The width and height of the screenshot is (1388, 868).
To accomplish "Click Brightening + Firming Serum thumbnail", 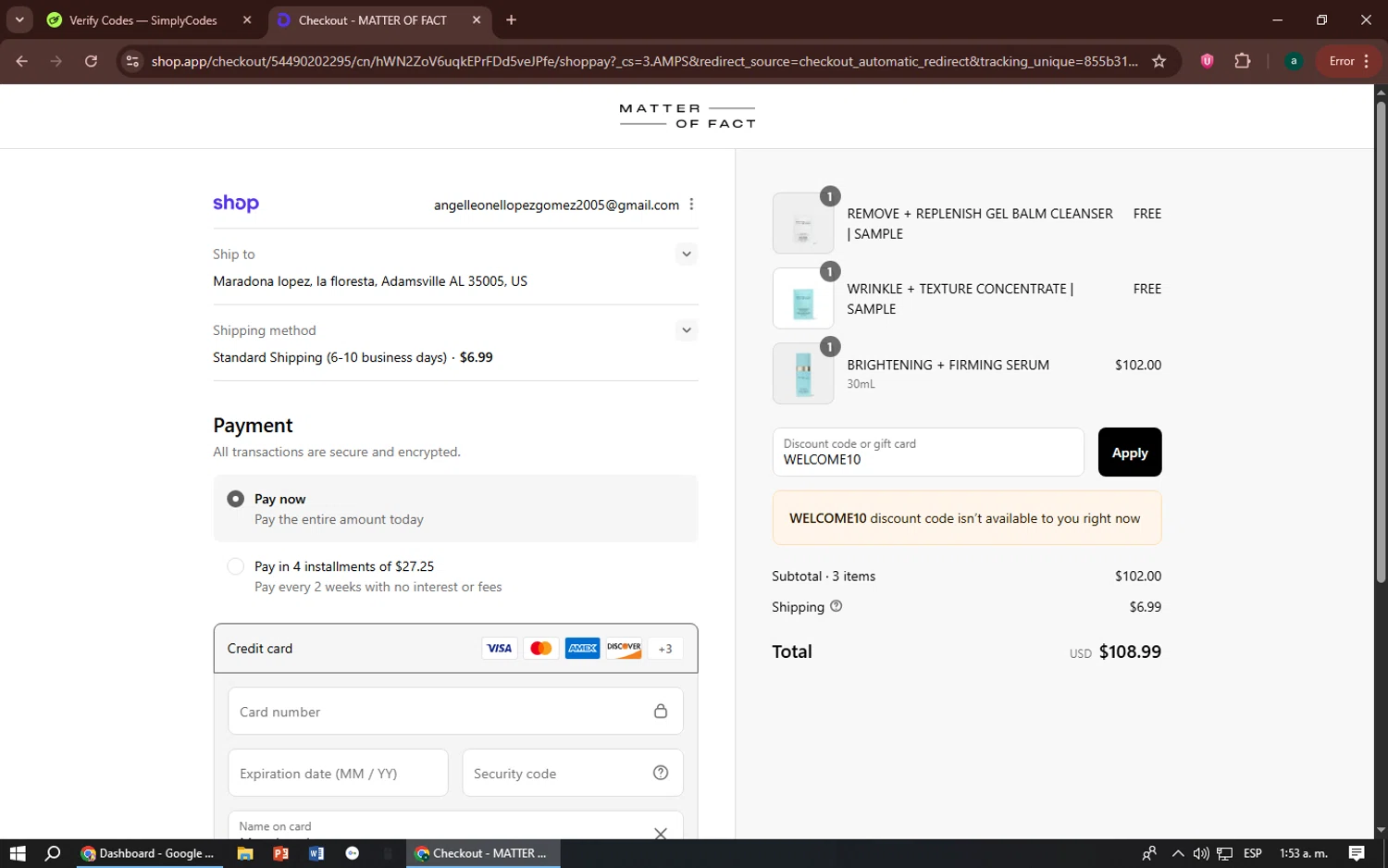I will pyautogui.click(x=803, y=374).
